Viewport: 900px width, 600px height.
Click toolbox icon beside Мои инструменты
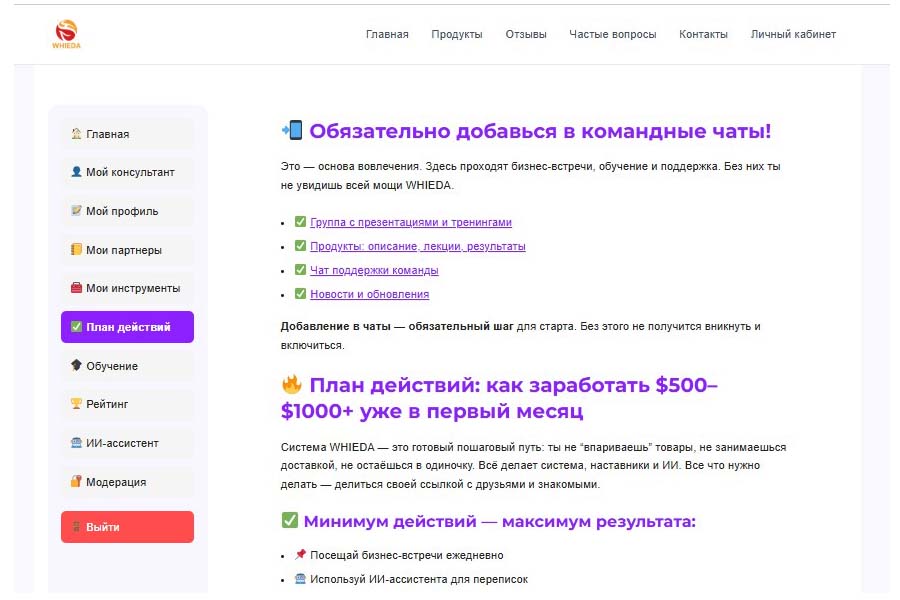point(76,288)
